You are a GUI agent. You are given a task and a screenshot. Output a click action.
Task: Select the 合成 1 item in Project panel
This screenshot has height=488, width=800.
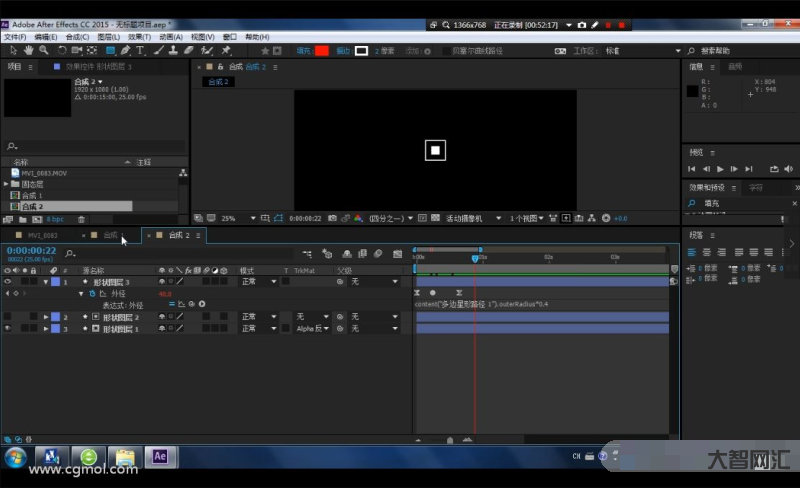click(32, 195)
